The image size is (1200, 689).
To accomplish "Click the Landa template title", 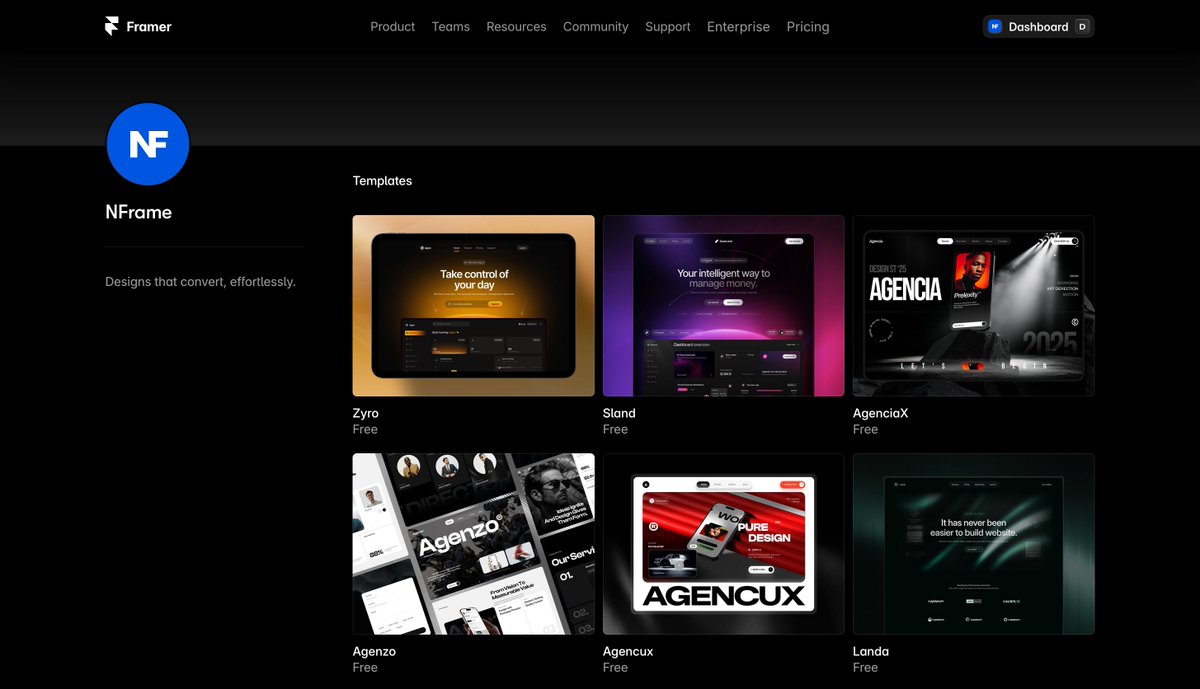I will tap(871, 651).
